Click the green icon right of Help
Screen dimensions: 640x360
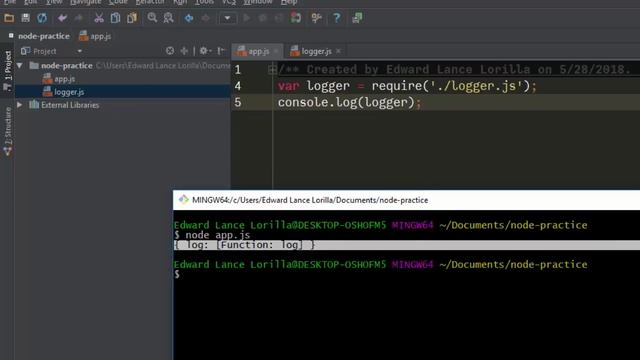coord(357,18)
